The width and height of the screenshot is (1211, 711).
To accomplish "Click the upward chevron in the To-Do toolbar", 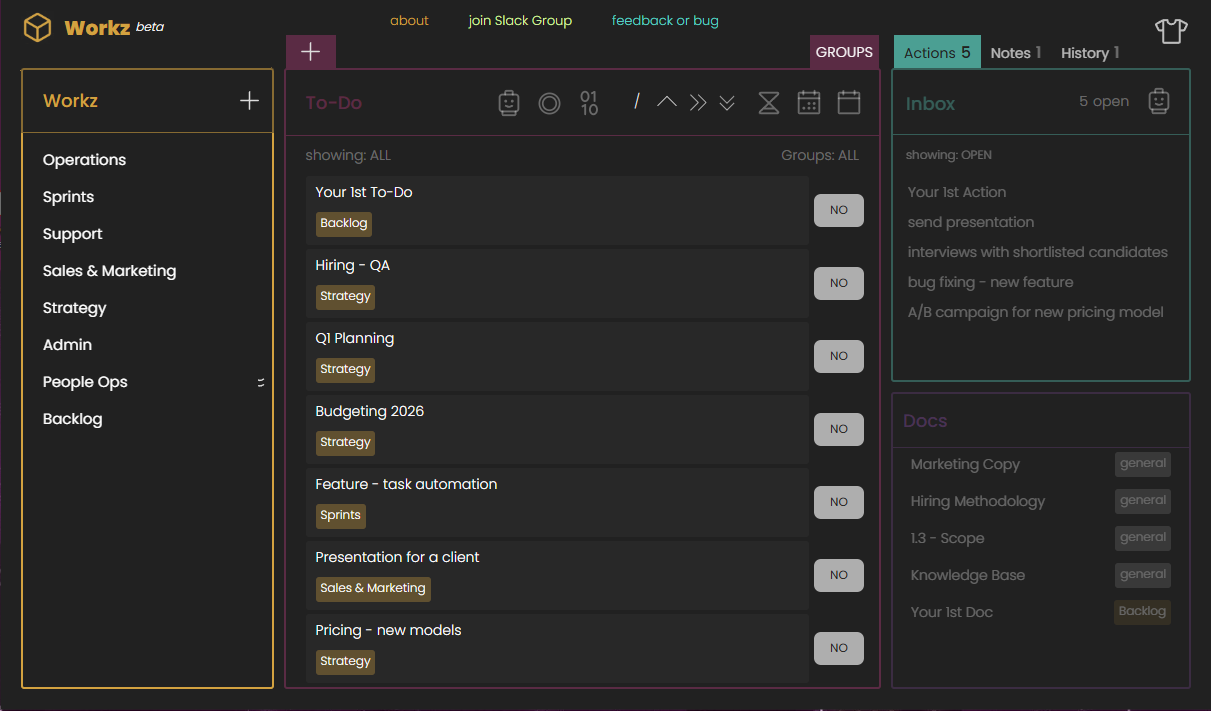I will [x=667, y=102].
